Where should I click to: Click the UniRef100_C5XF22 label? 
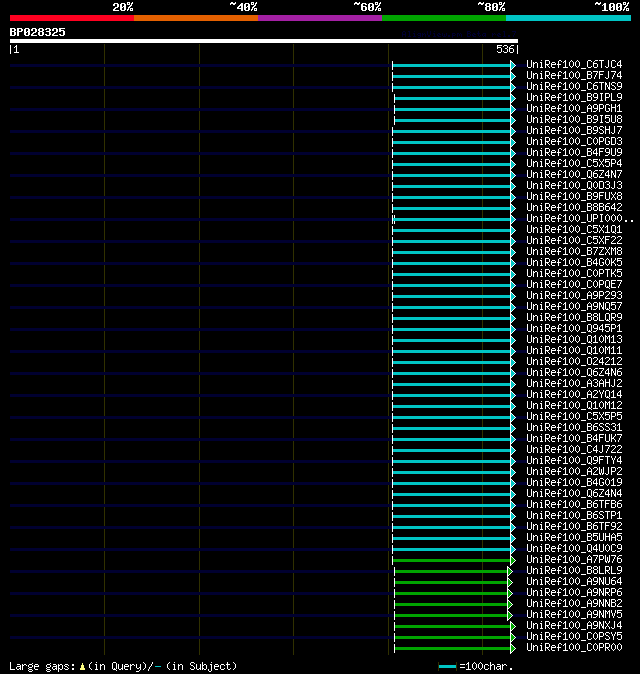click(x=574, y=241)
